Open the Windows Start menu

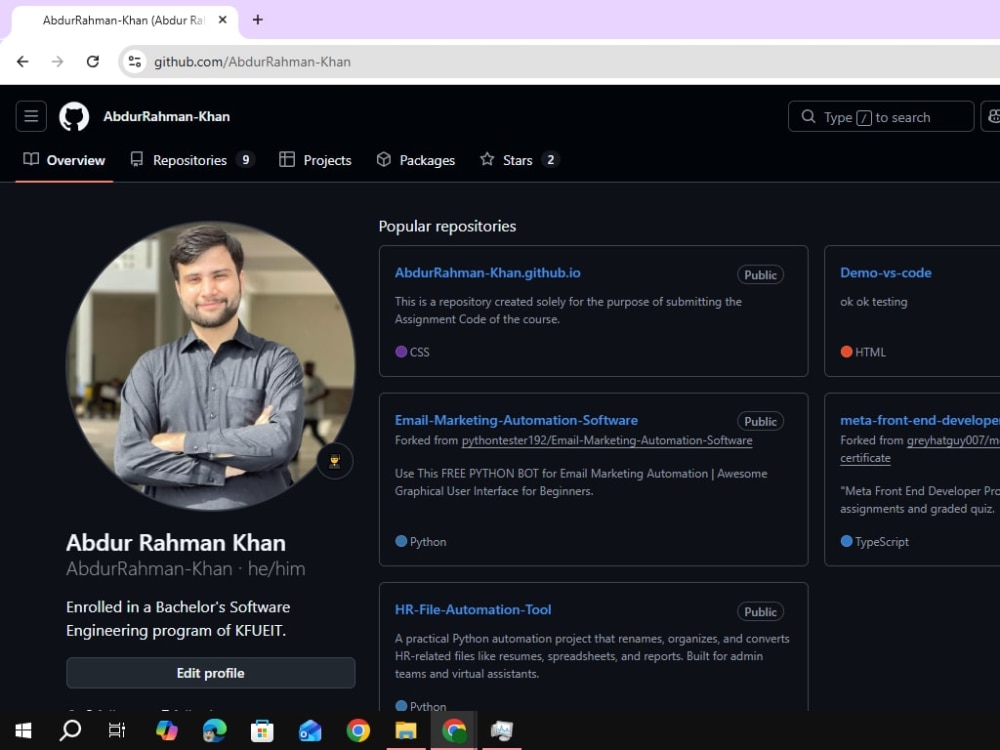23,730
